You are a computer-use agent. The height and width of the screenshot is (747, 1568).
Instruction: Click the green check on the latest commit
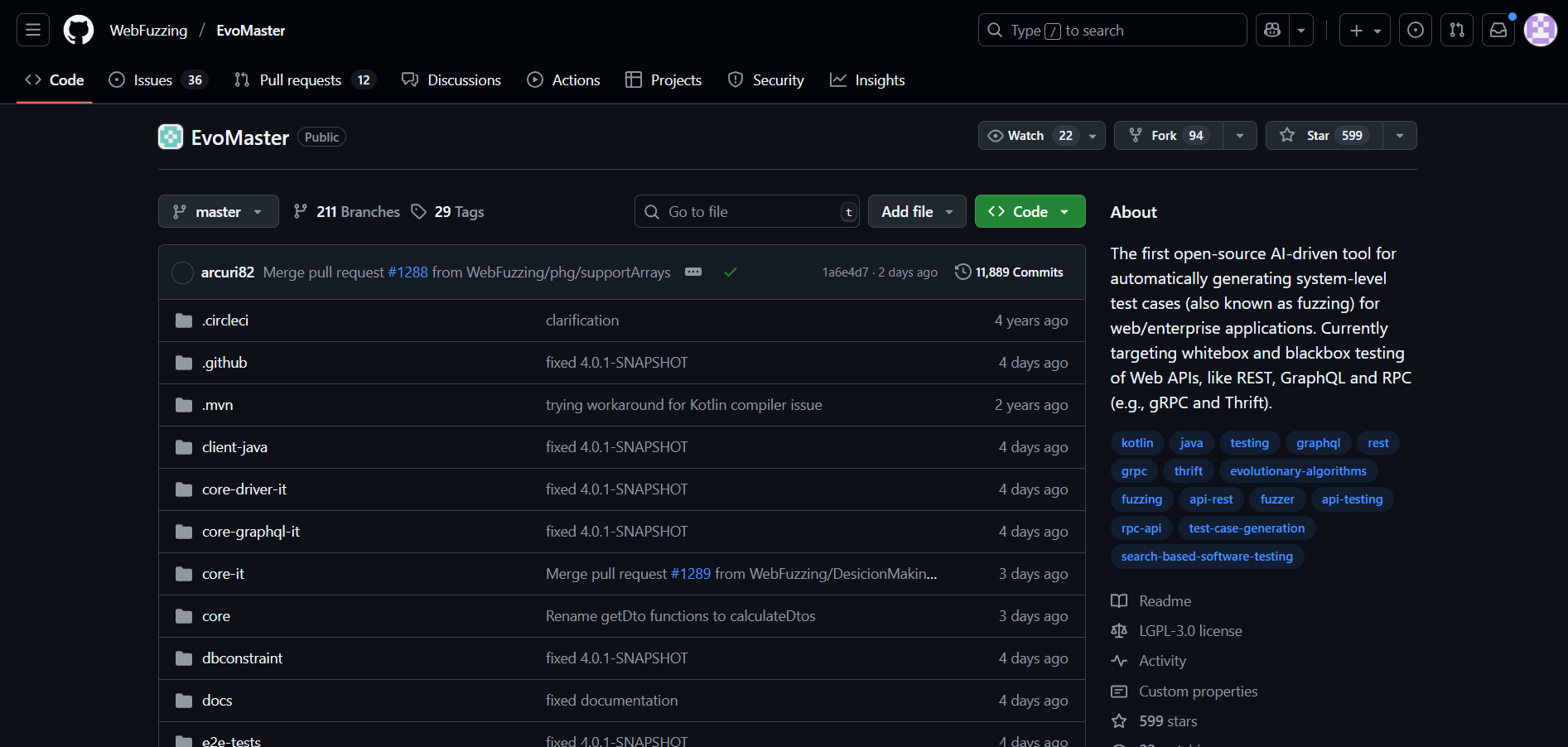tap(730, 272)
